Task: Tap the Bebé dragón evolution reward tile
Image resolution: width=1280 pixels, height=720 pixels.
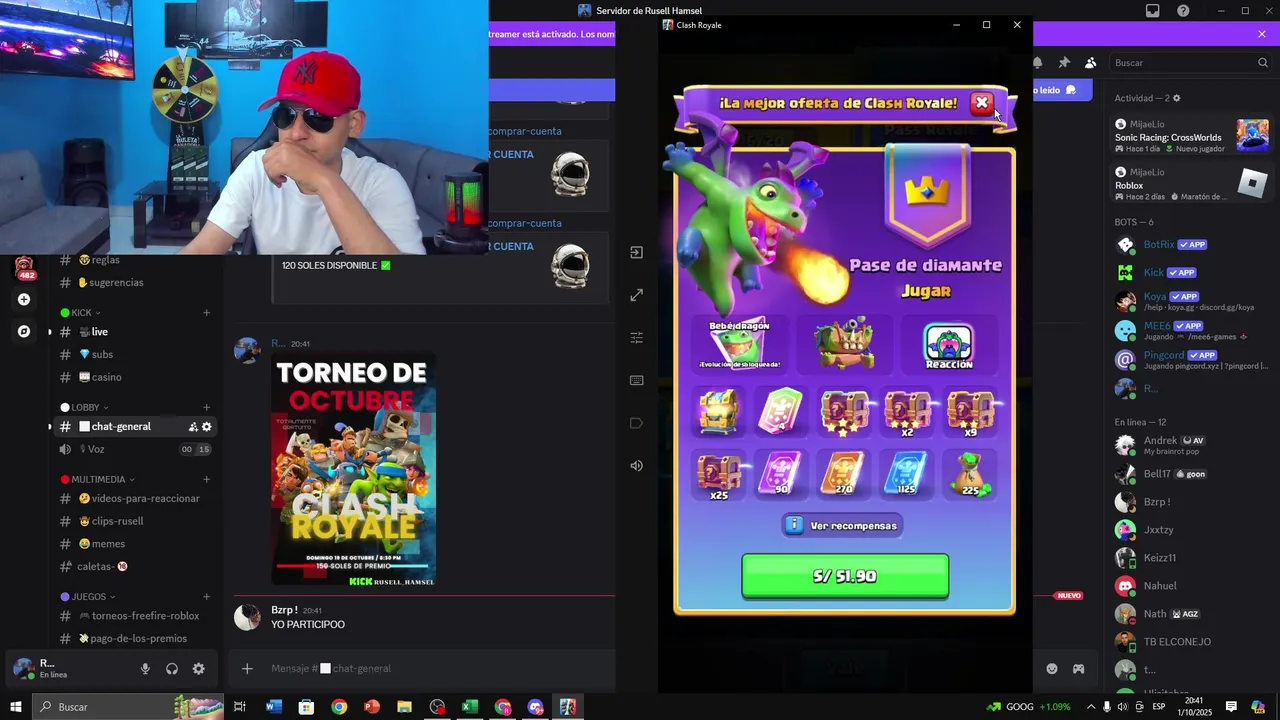Action: tap(740, 344)
